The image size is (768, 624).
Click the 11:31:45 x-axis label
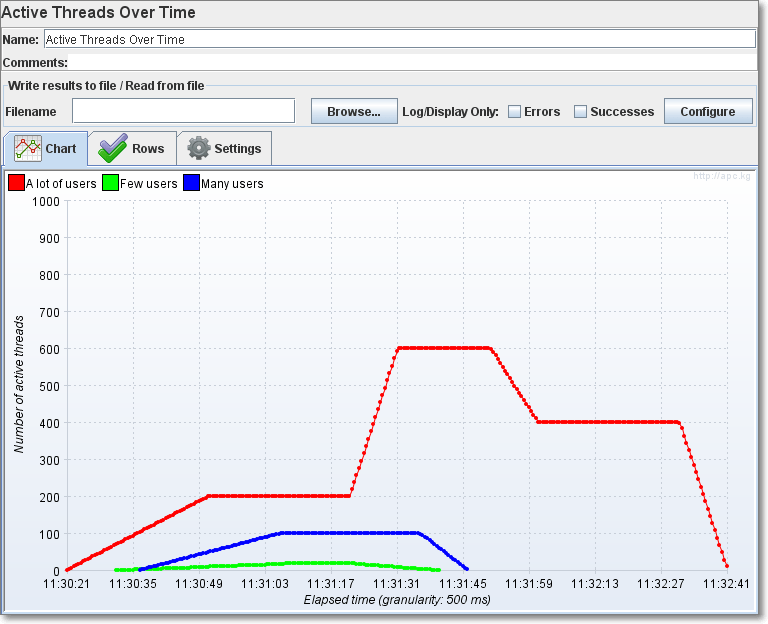[x=463, y=584]
